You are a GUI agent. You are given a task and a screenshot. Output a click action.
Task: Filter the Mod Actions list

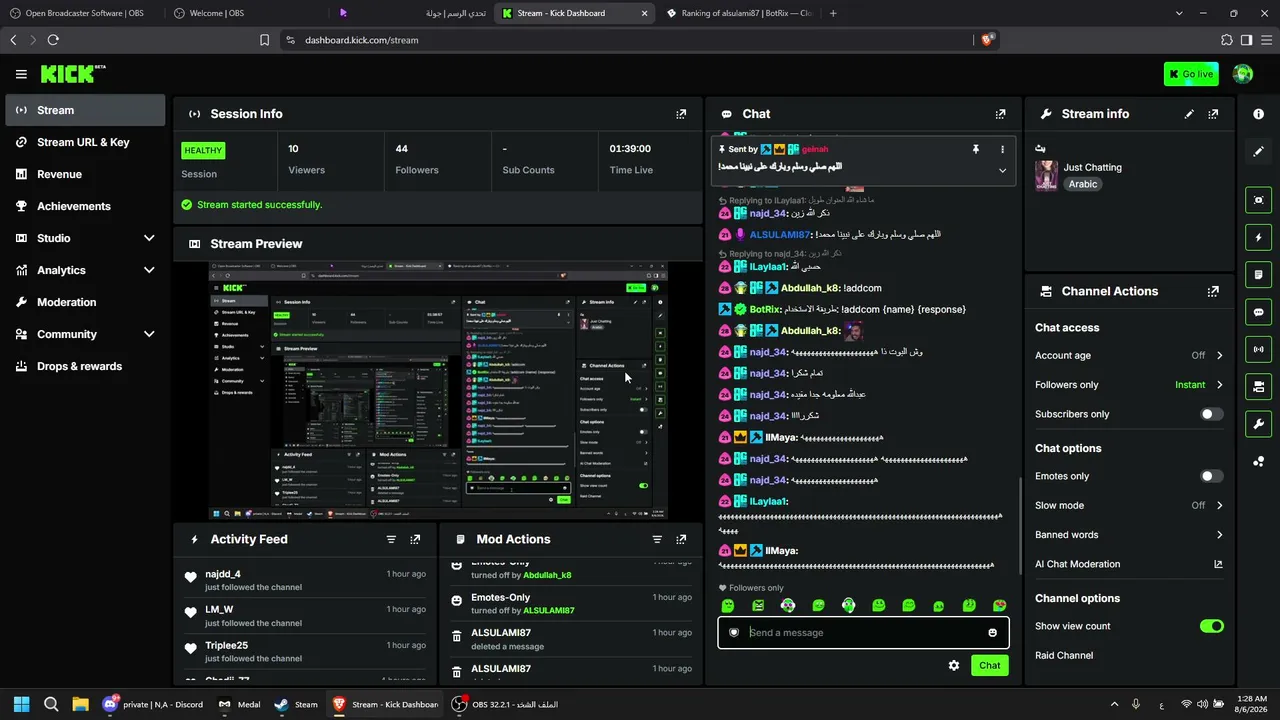(x=657, y=539)
